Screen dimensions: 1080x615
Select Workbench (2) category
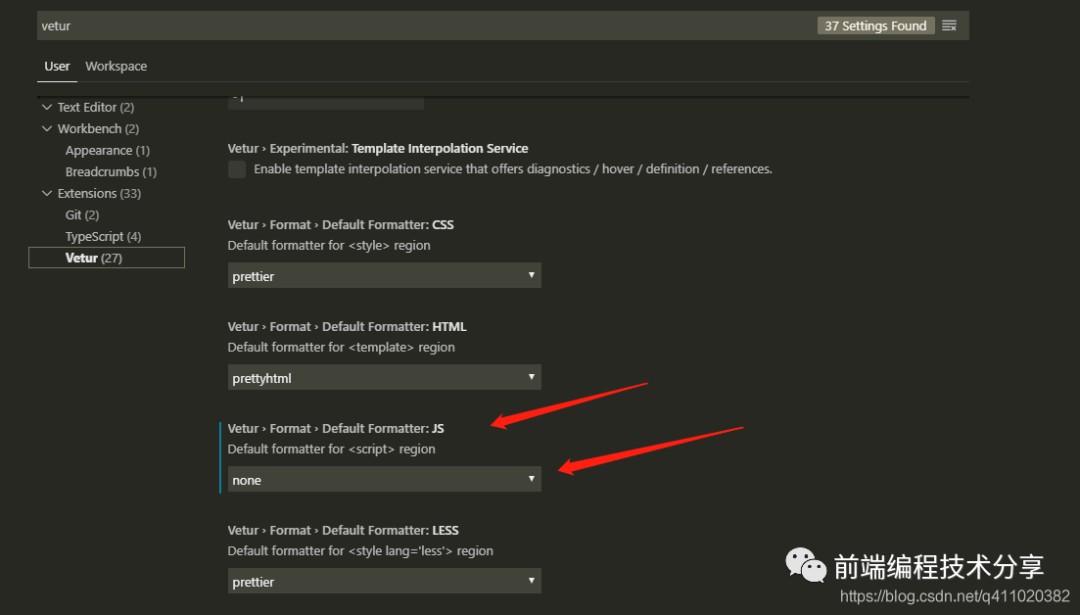pyautogui.click(x=98, y=128)
